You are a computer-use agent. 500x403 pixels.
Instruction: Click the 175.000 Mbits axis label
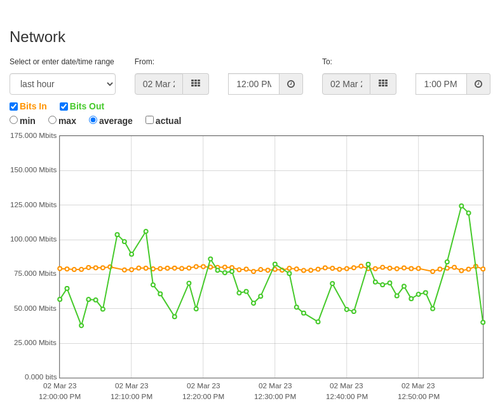point(33,135)
